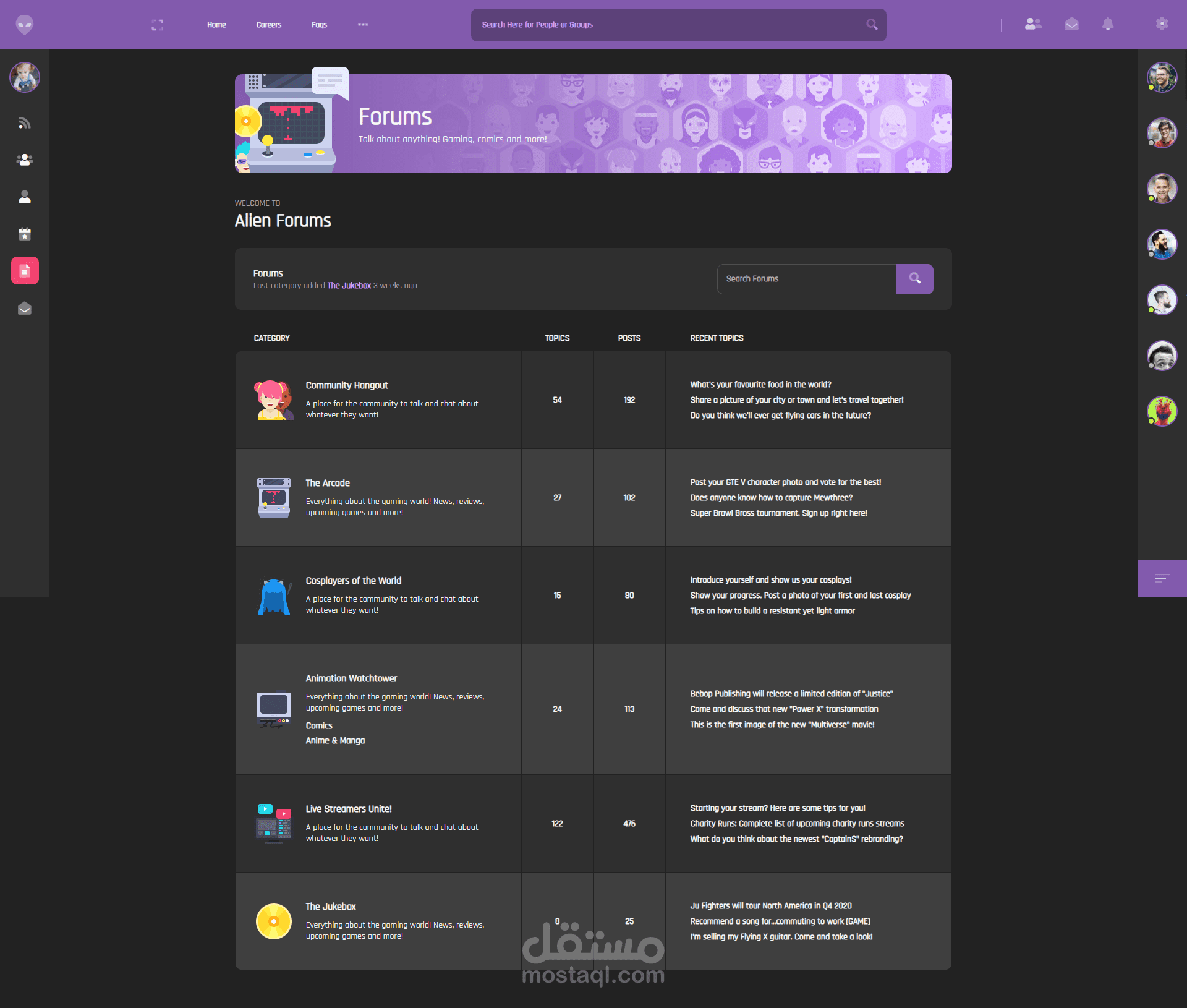Open the settings gear icon in header
Screen dimensions: 1187x1008
pyautogui.click(x=1162, y=24)
